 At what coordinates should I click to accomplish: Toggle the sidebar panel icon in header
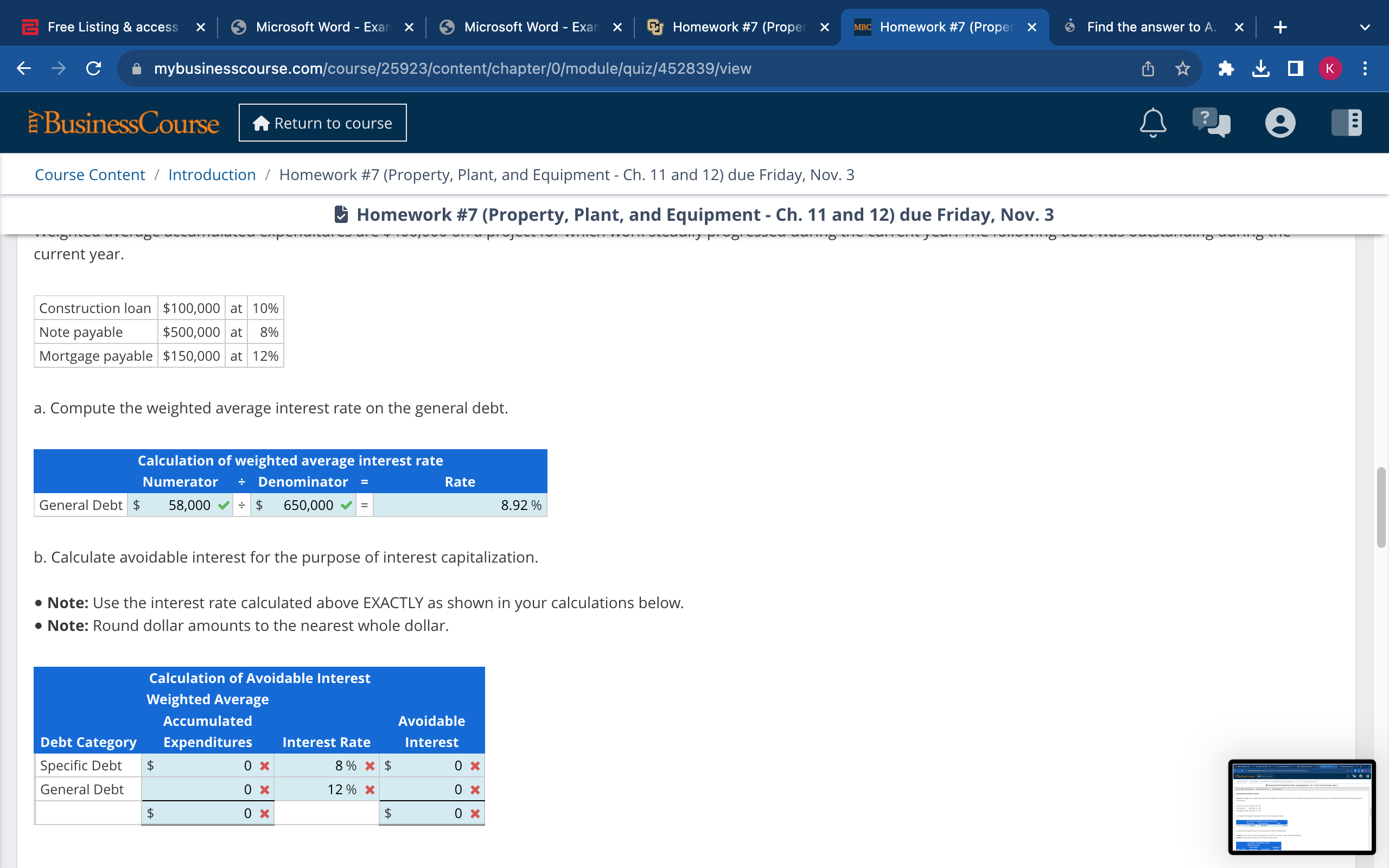click(x=1346, y=122)
